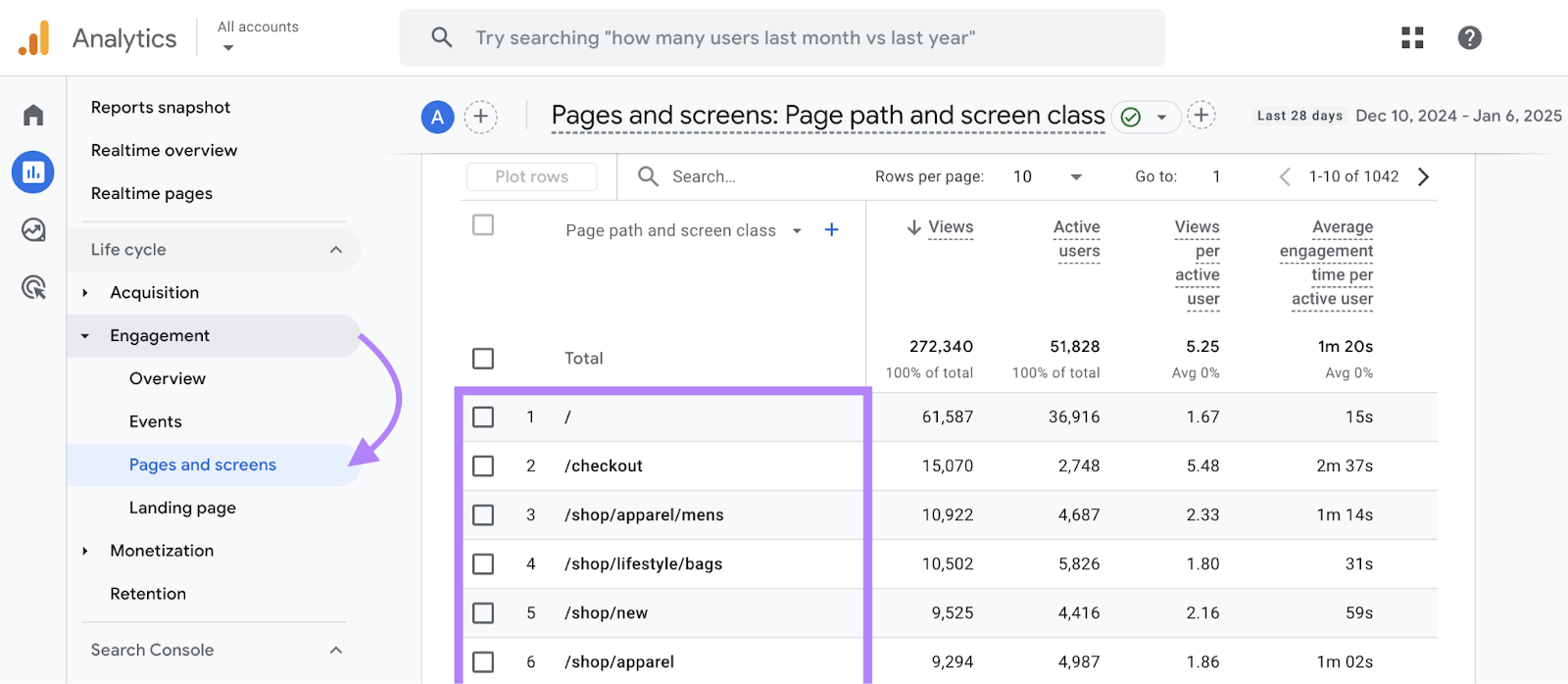This screenshot has height=684, width=1568.
Task: Open Landing page report
Action: [182, 508]
